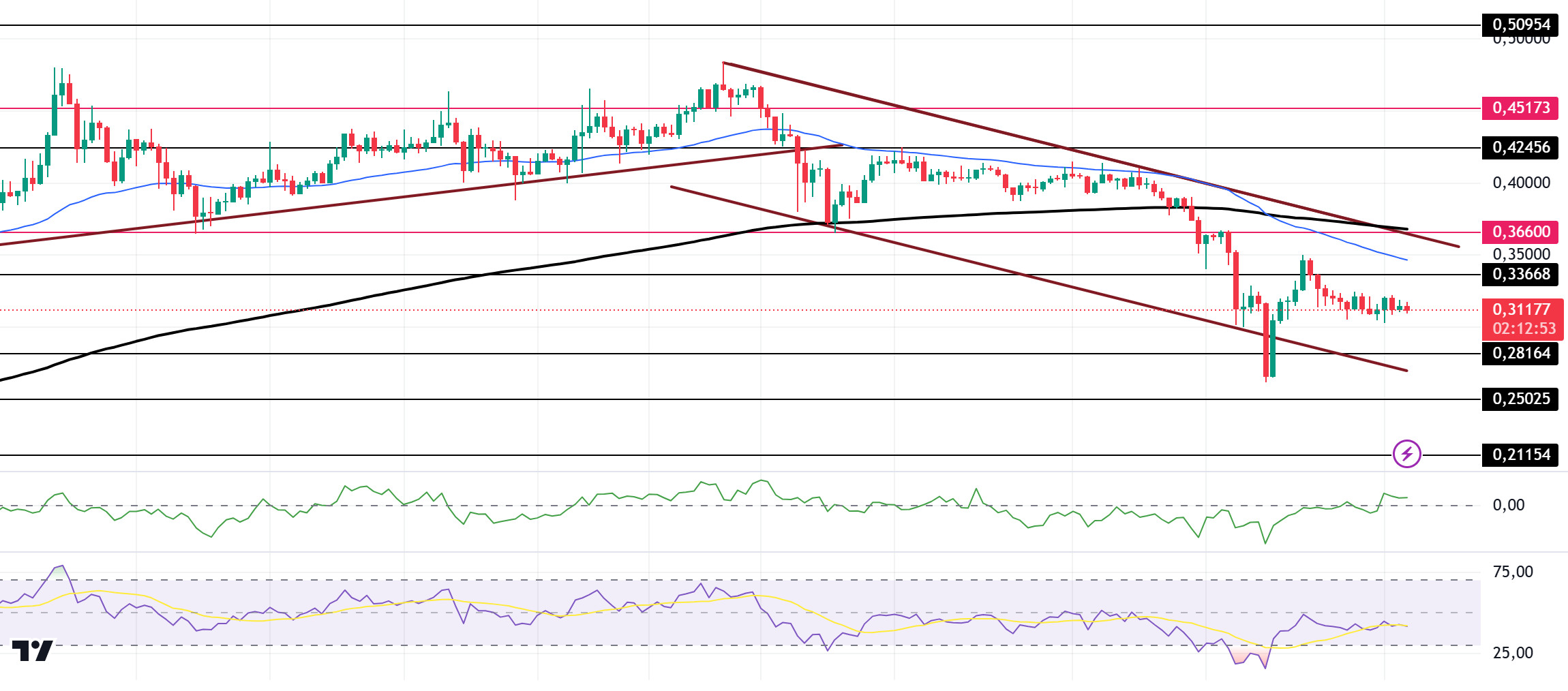
Task: Click the 0,40000 axis price value
Action: (1522, 183)
